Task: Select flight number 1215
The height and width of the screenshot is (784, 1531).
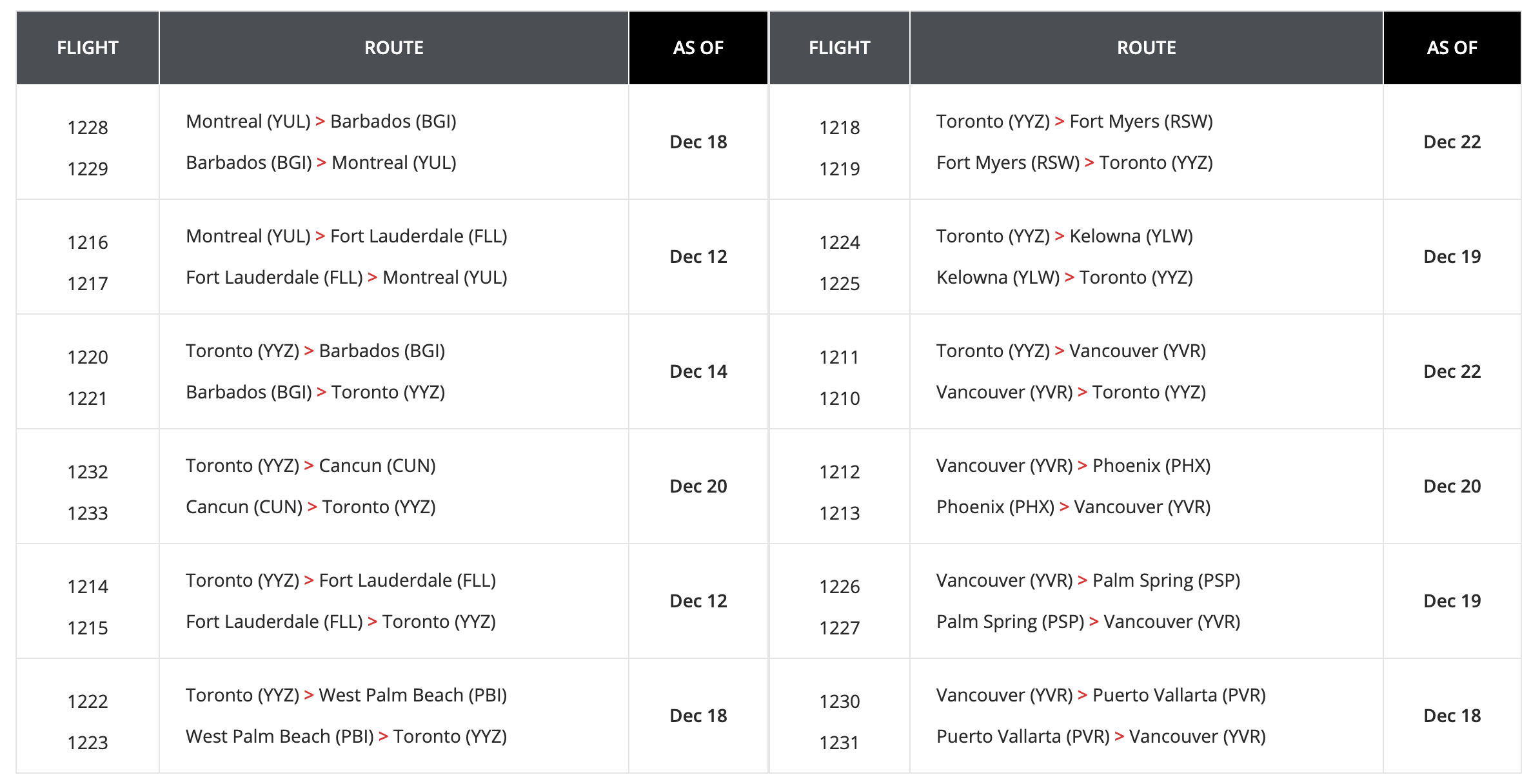Action: (x=88, y=628)
